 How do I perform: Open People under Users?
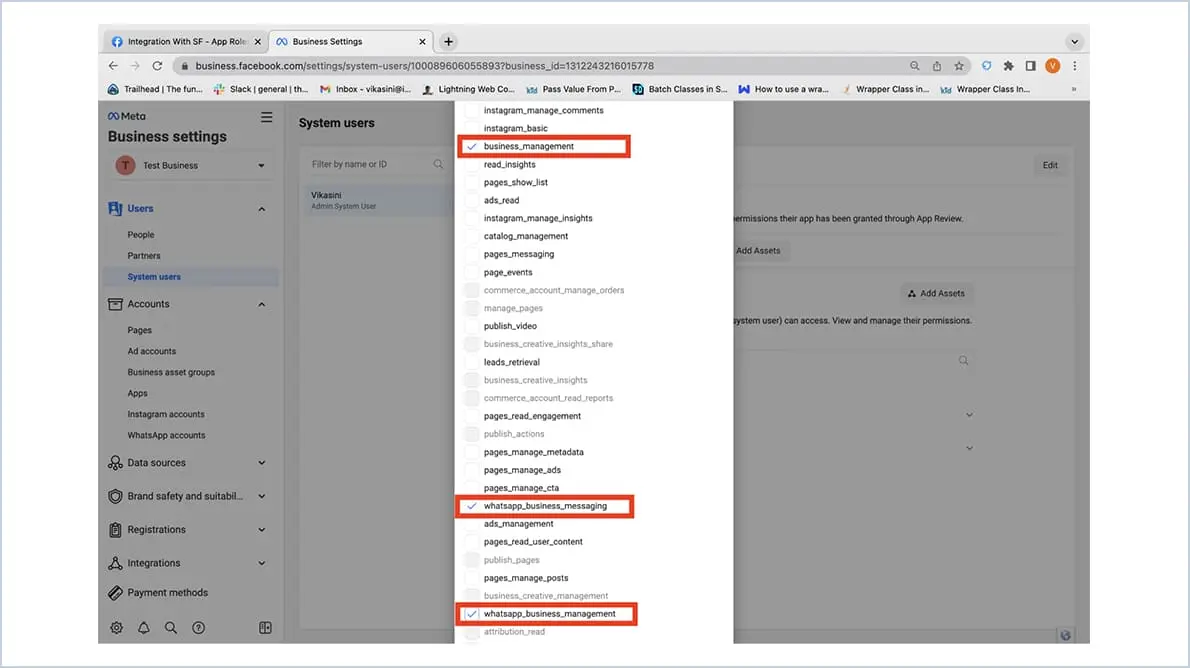click(x=140, y=235)
